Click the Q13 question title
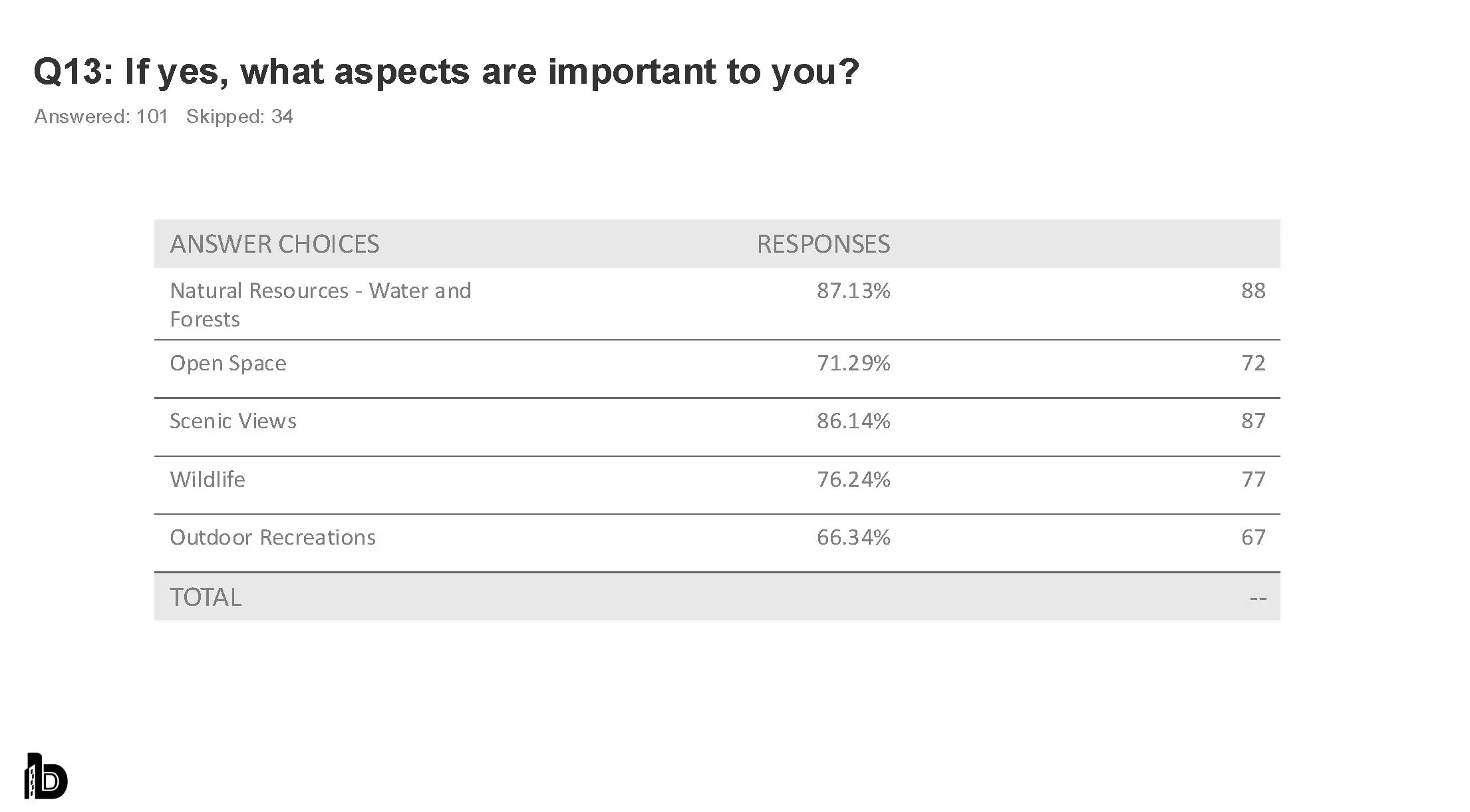 pos(446,71)
